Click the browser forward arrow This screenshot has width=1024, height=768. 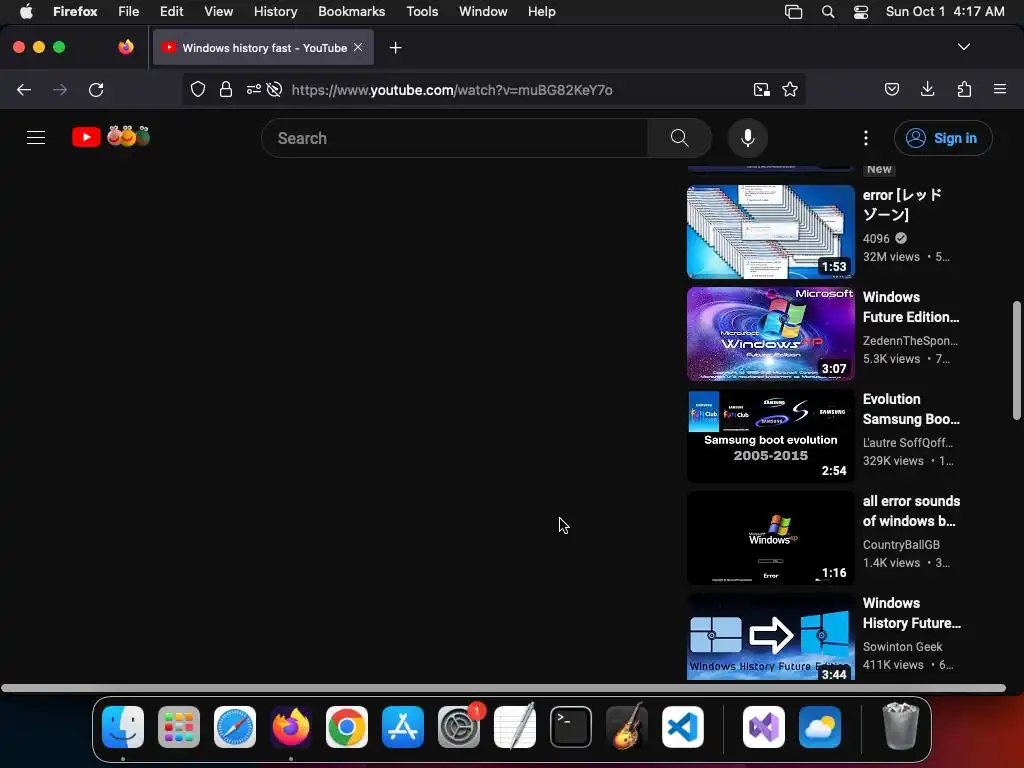pyautogui.click(x=60, y=89)
